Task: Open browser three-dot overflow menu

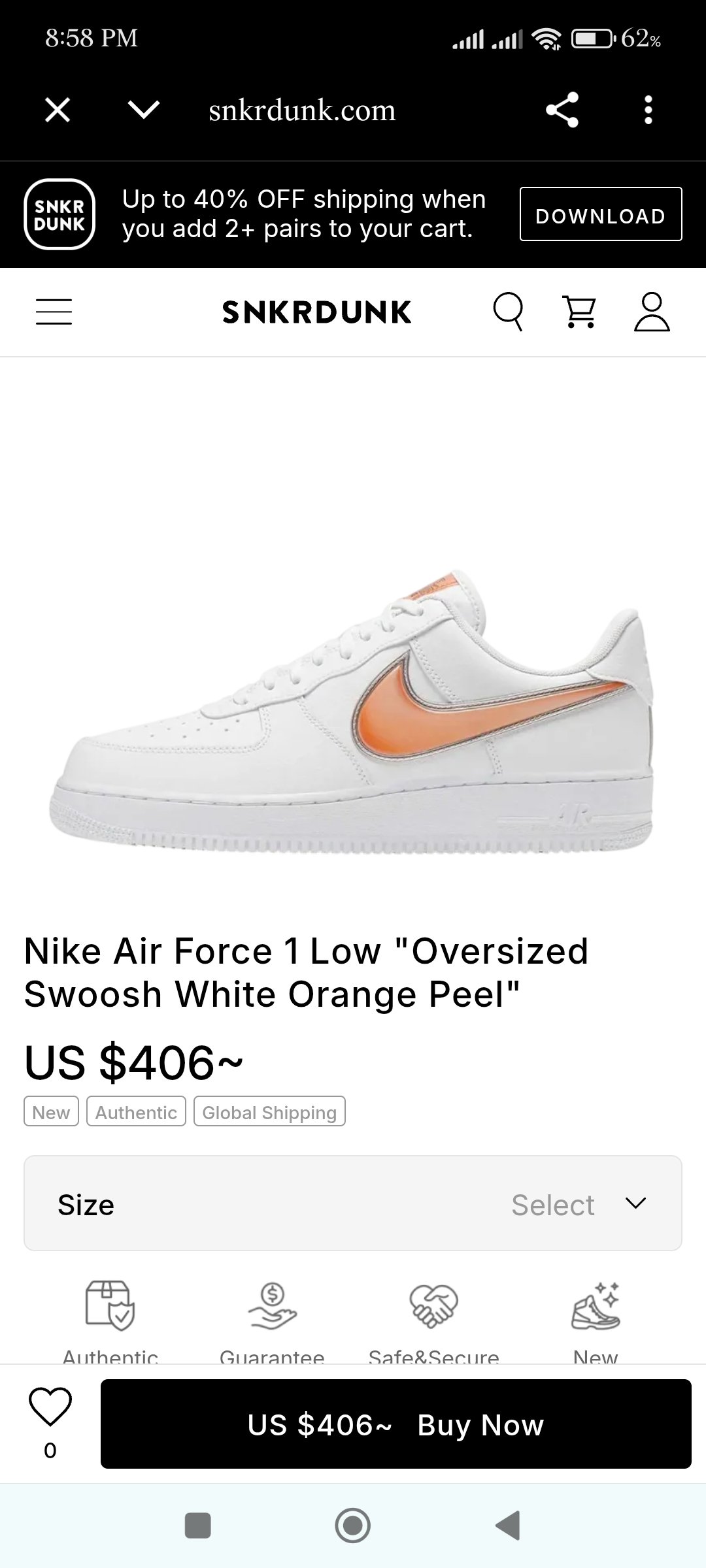Action: [x=648, y=110]
